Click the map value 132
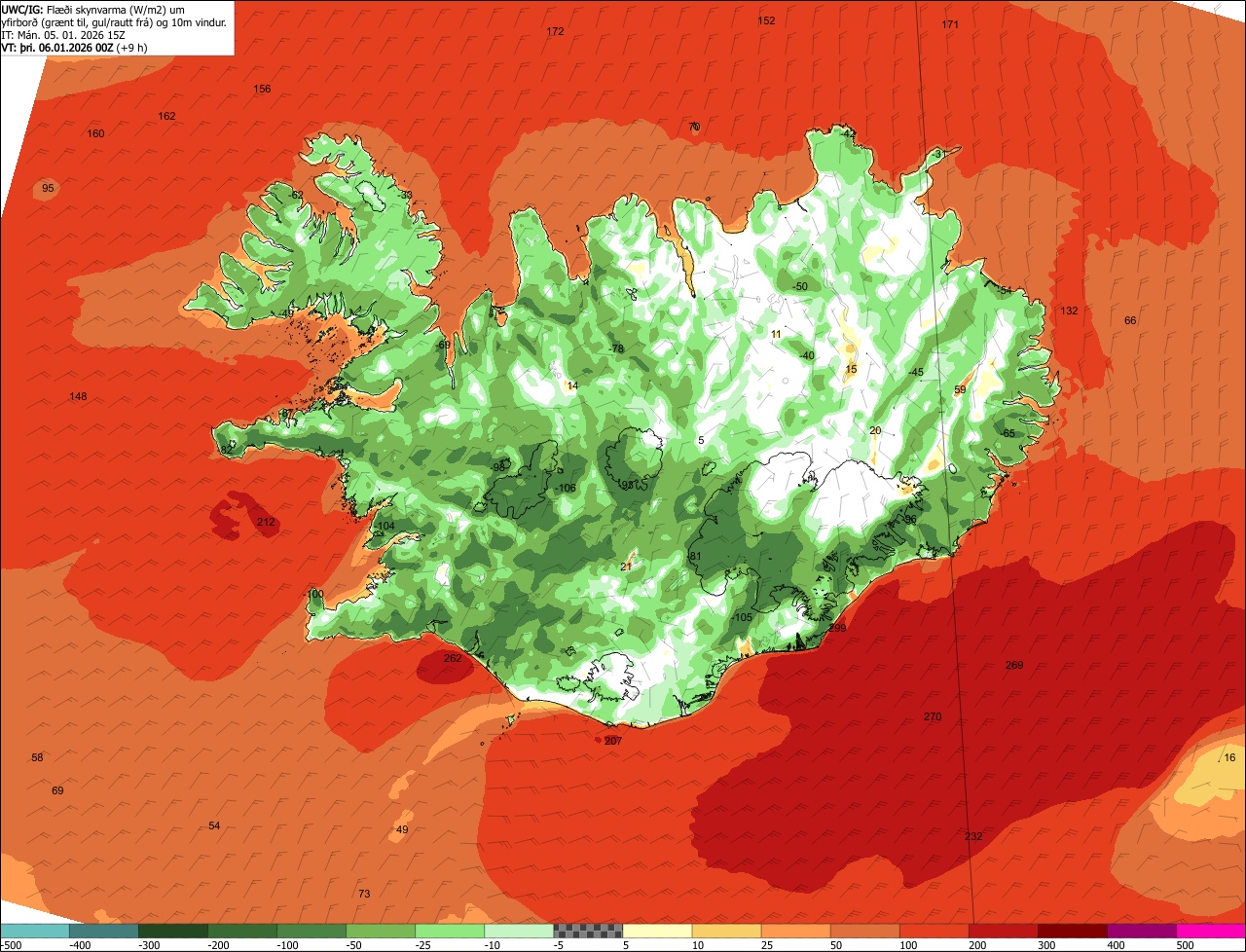 click(1070, 311)
